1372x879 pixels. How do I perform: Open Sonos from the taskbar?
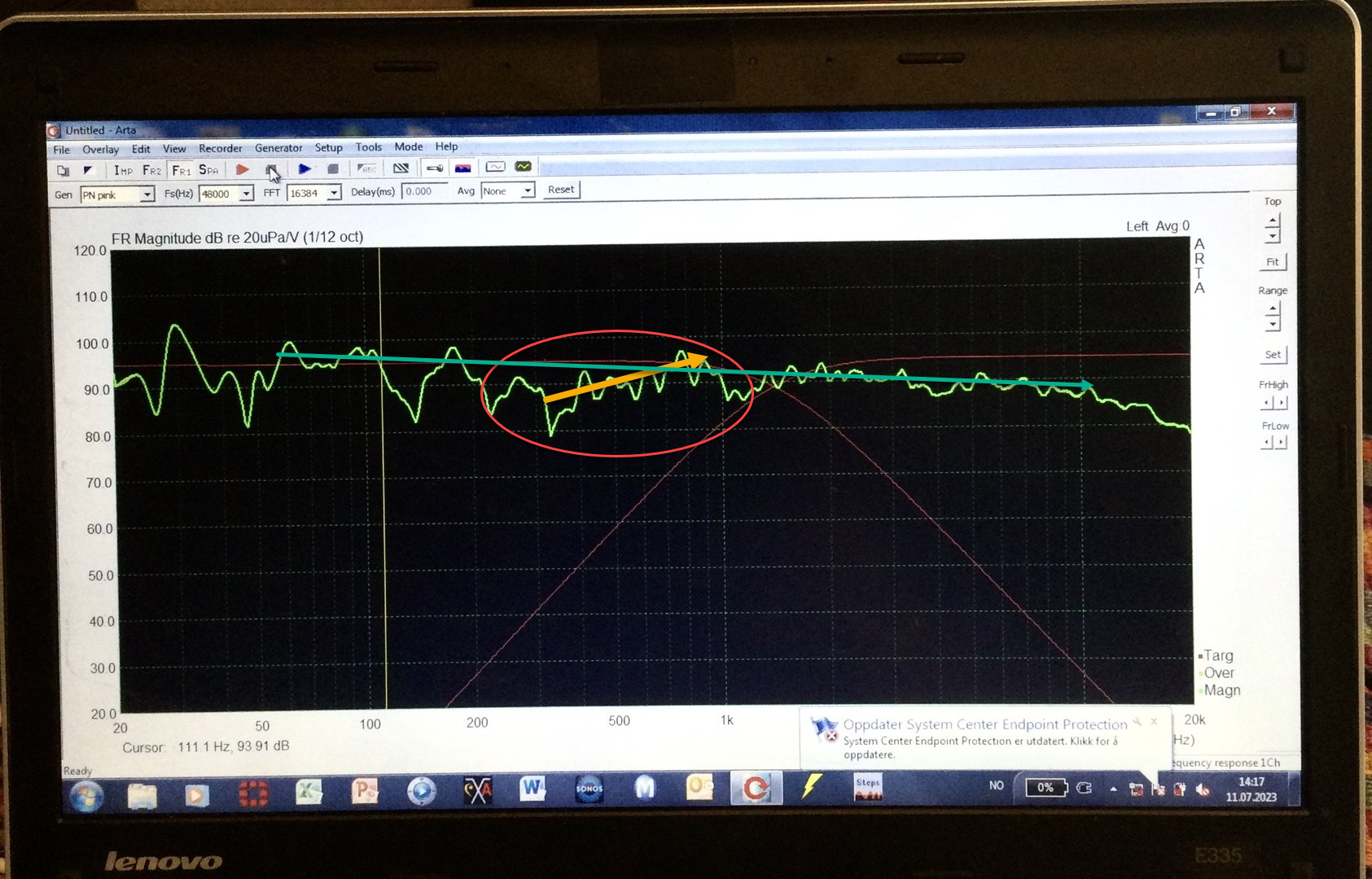(589, 789)
